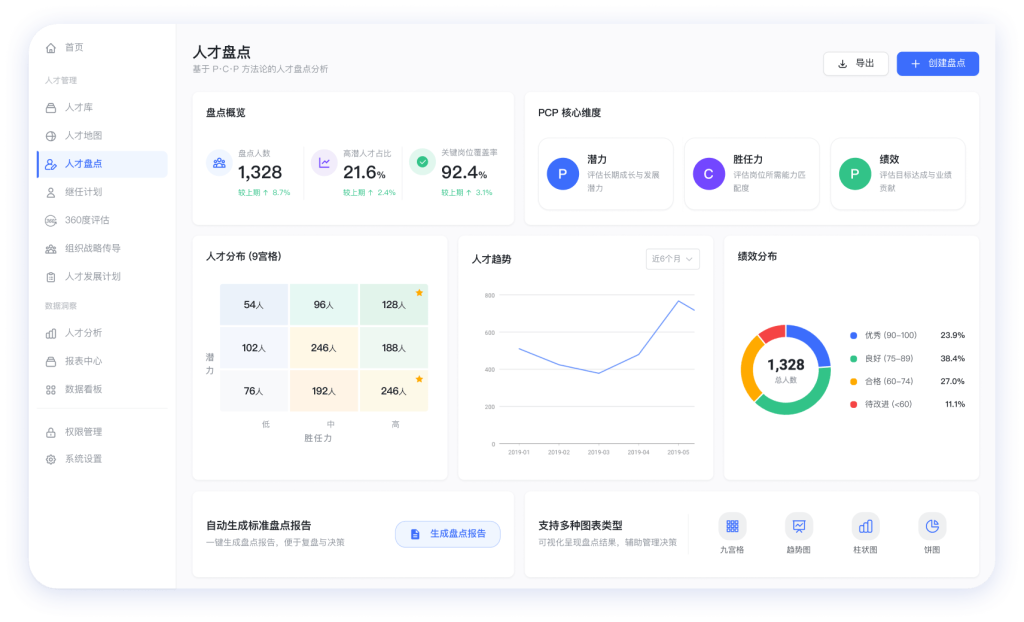The height and width of the screenshot is (622, 1024).
Task: Click the green 良好 (75-89) legend dot
Action: (x=854, y=359)
